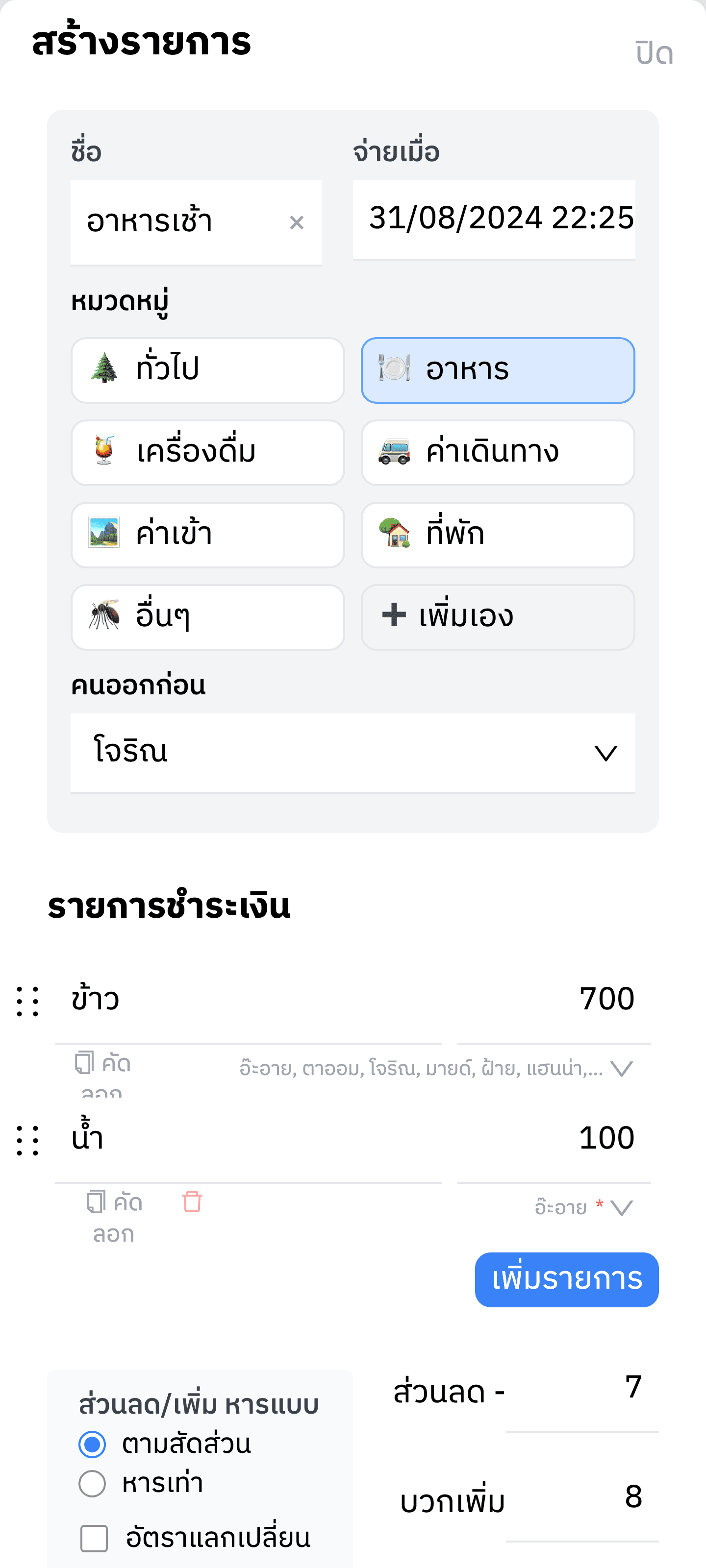Enable the อัตราแลกเปลี่ยน checkbox
706x1568 pixels.
pyautogui.click(x=95, y=1538)
